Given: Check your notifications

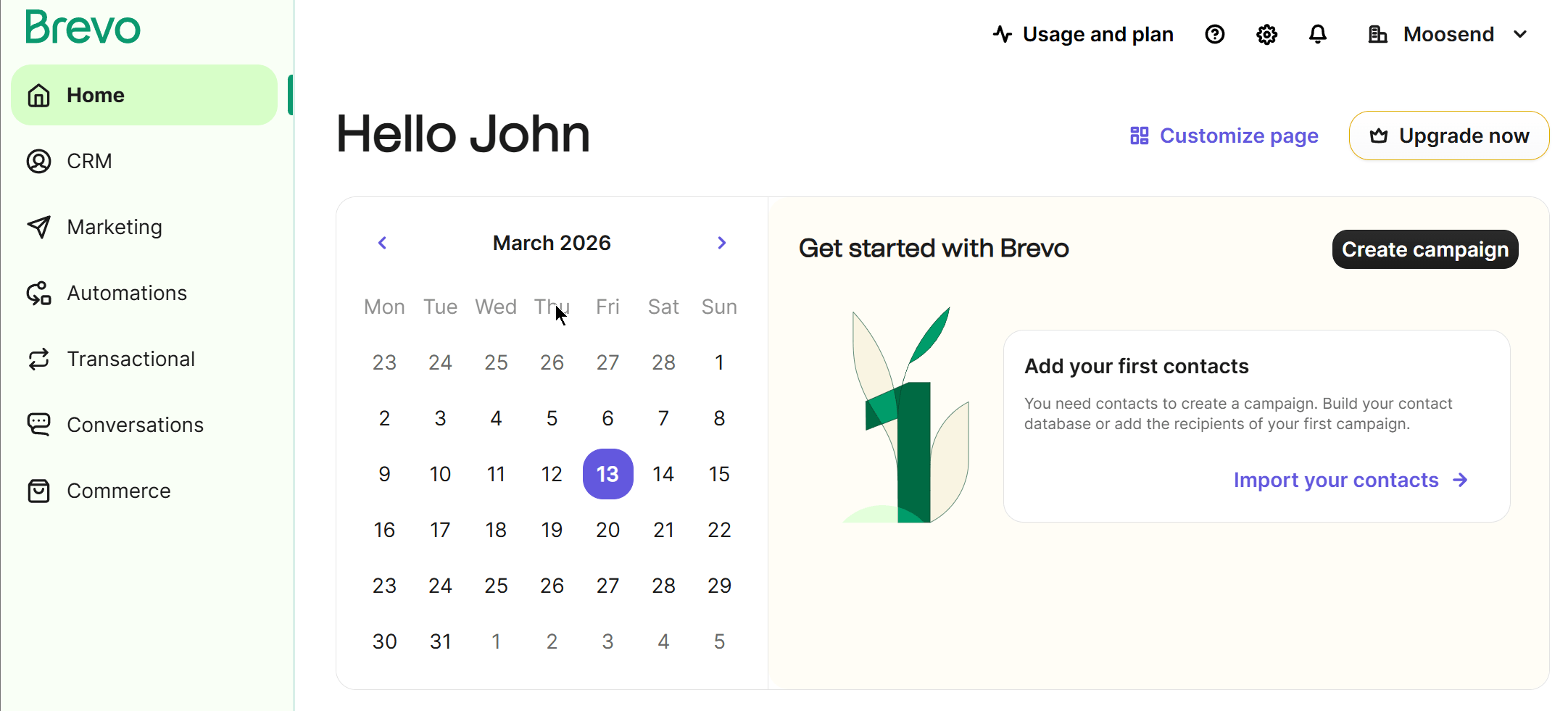Looking at the screenshot, I should [x=1318, y=34].
